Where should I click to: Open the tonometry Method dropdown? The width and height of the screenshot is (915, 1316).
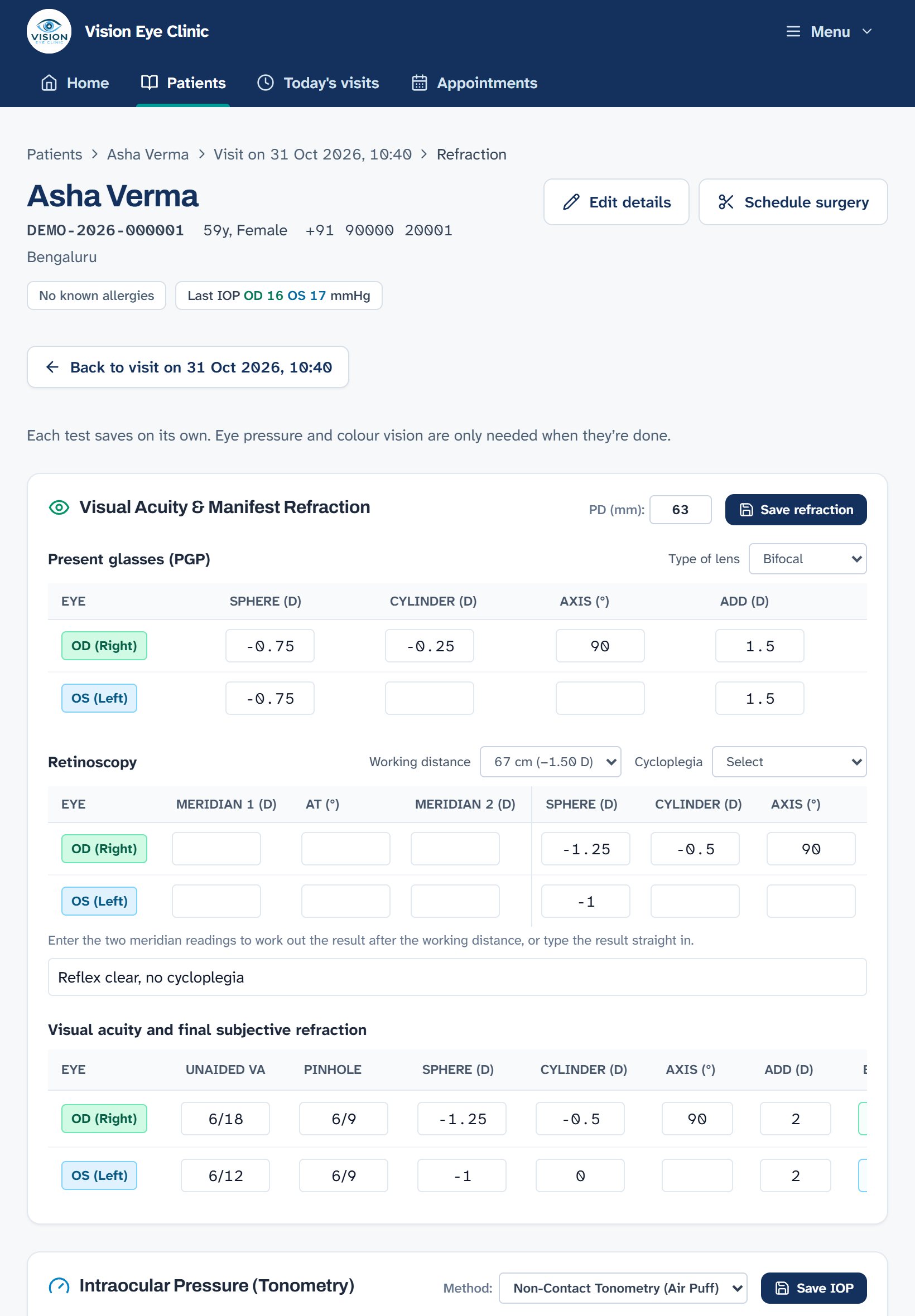[623, 1289]
